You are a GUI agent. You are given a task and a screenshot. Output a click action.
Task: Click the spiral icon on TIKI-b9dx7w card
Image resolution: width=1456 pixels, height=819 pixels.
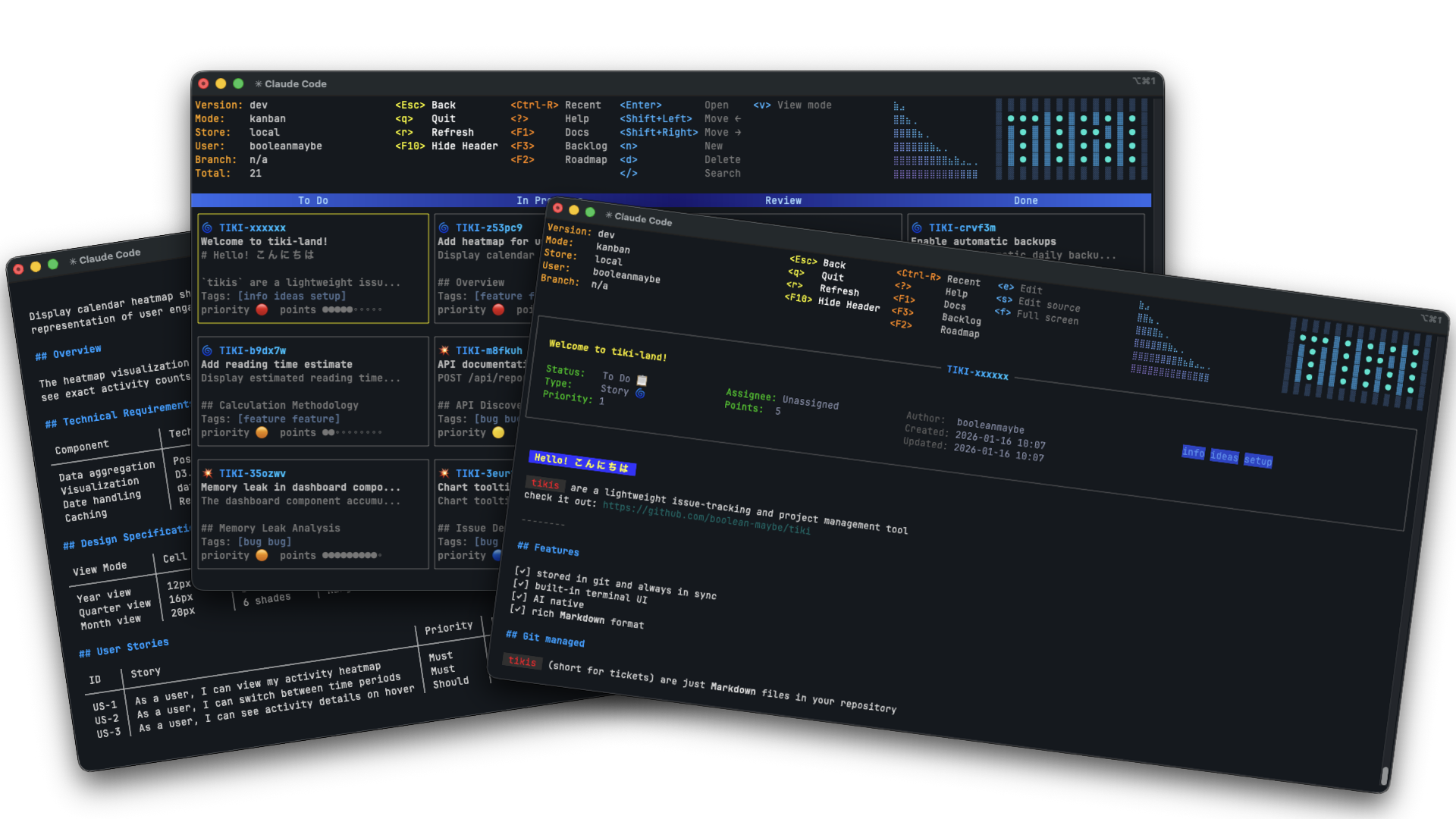(207, 350)
